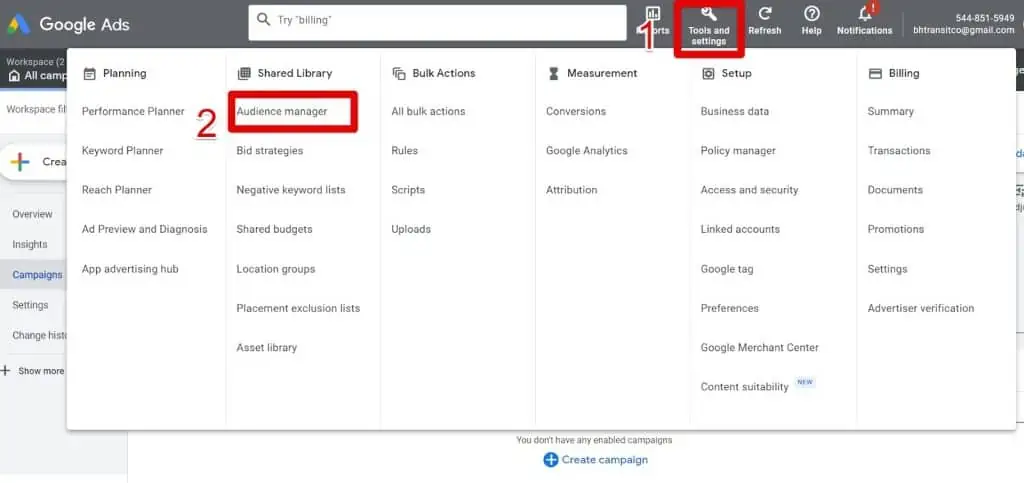
Task: Select Campaigns in left sidebar
Action: coord(37,275)
